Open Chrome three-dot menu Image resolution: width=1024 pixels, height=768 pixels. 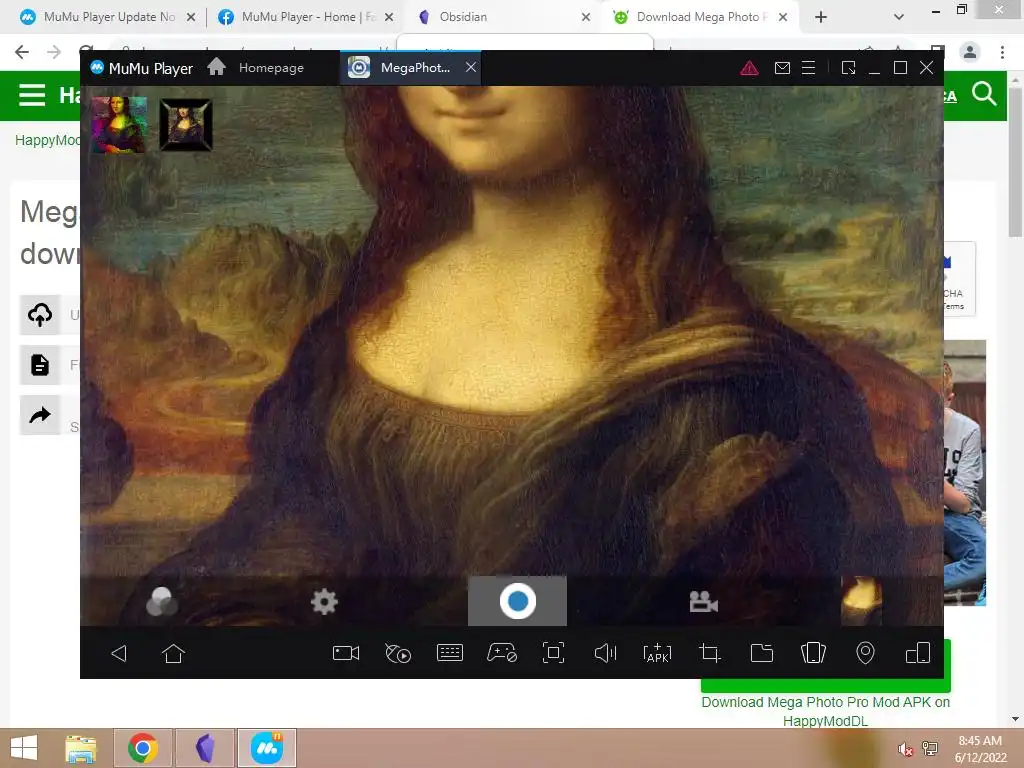tap(1002, 52)
